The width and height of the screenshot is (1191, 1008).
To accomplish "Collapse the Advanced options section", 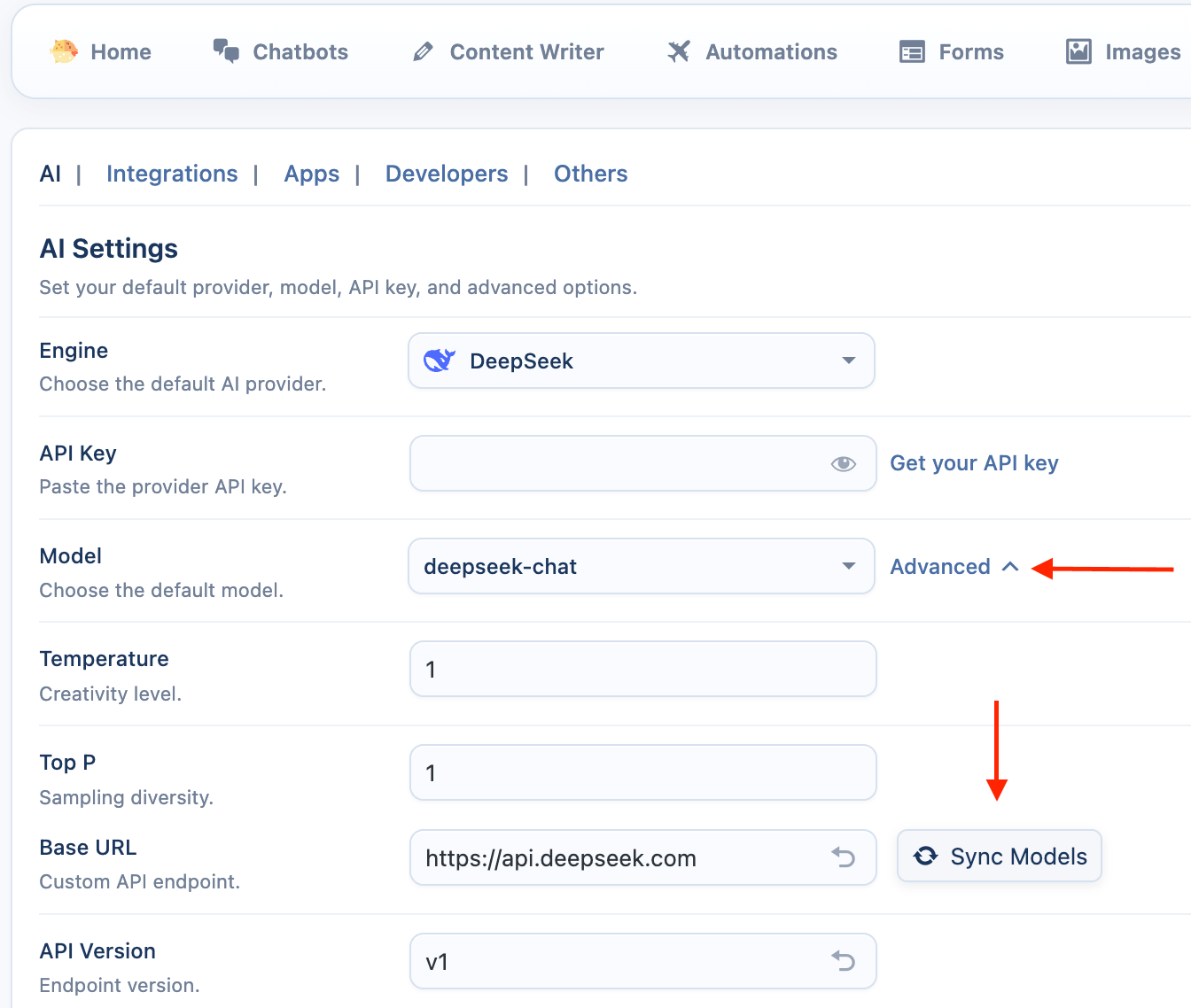I will click(954, 567).
